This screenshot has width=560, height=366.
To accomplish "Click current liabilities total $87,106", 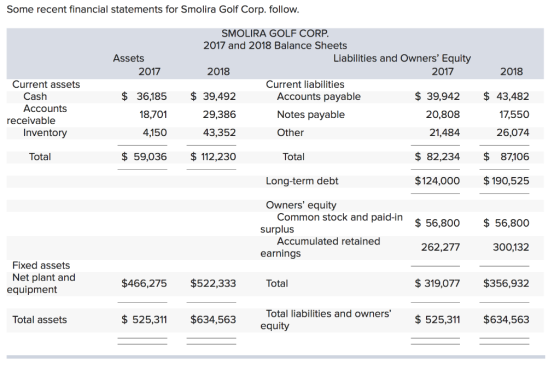I will (x=506, y=157).
